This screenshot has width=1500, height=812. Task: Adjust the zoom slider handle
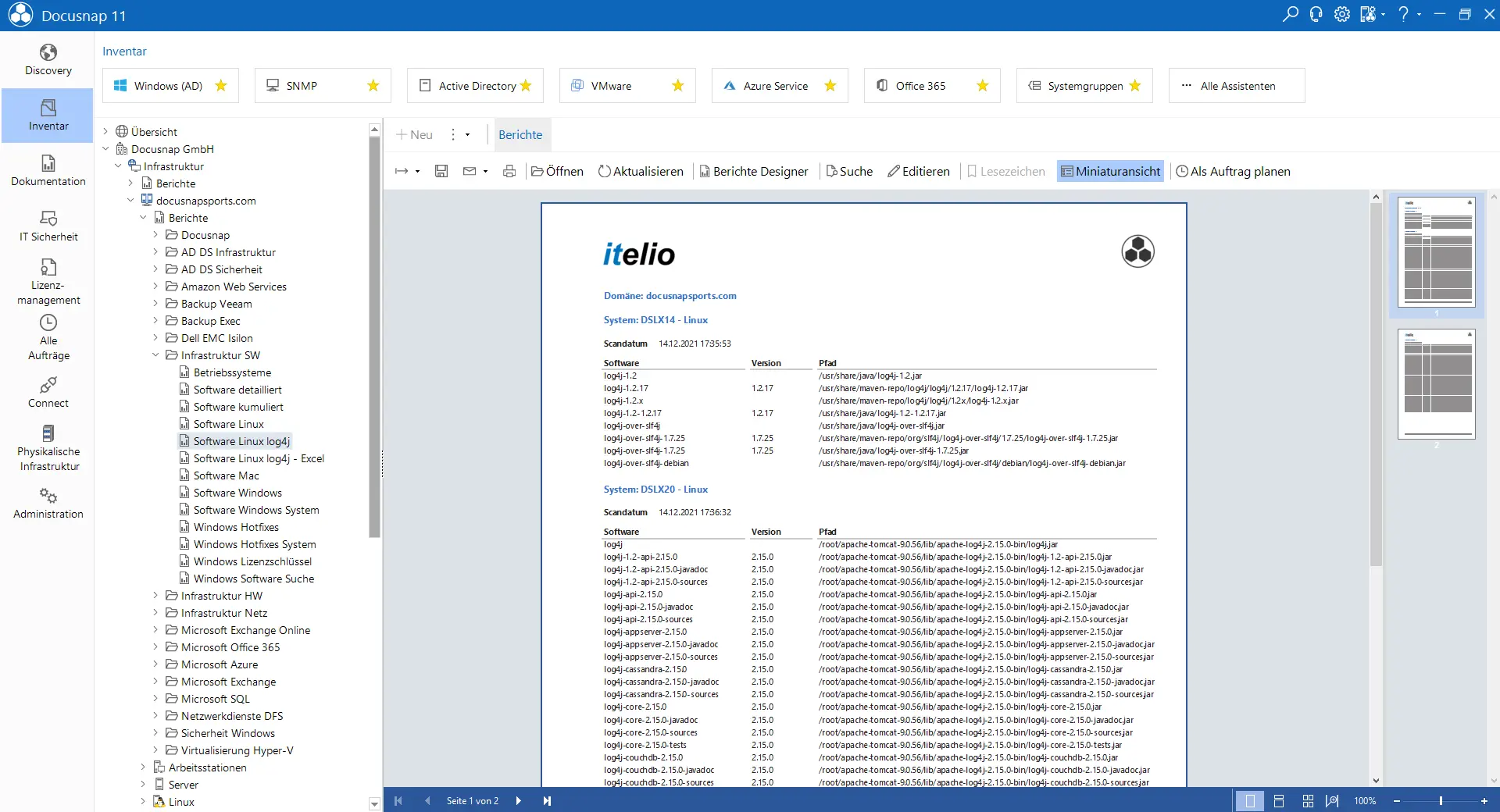click(x=1441, y=800)
